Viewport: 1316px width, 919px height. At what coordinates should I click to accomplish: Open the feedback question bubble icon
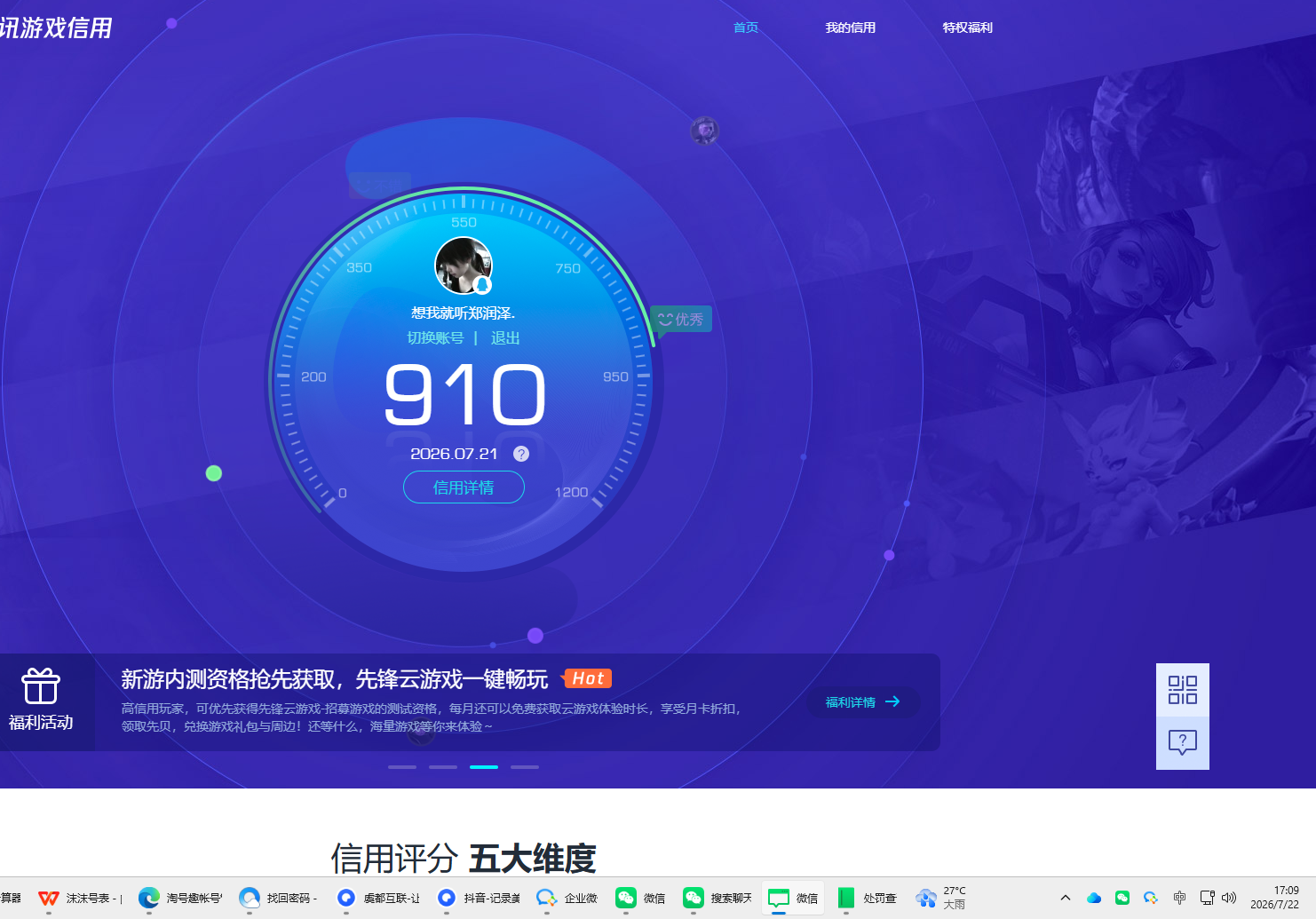[x=1183, y=743]
